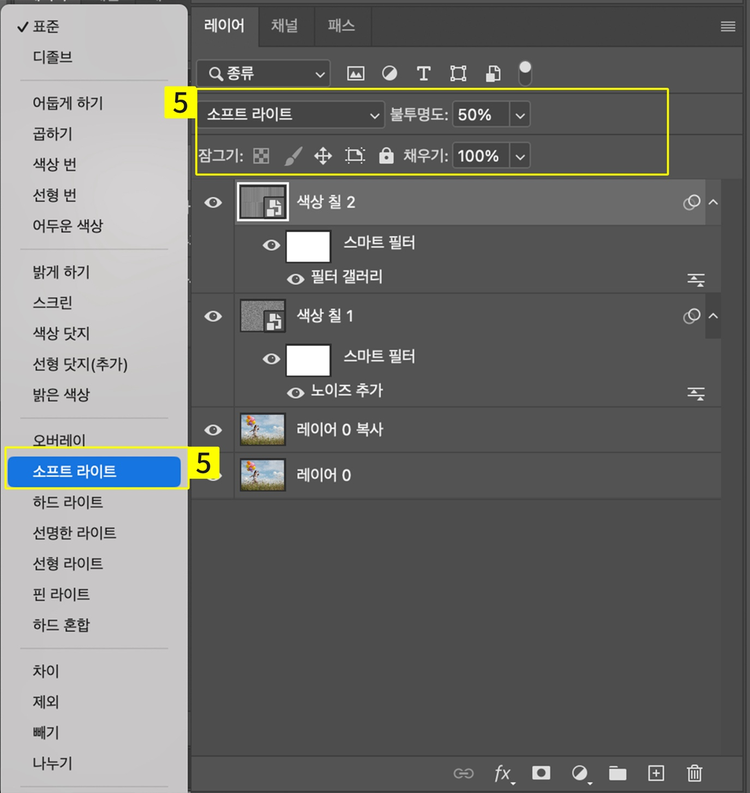Select 색상 칠 2 layer thumbnail
Image resolution: width=750 pixels, height=793 pixels.
point(262,202)
